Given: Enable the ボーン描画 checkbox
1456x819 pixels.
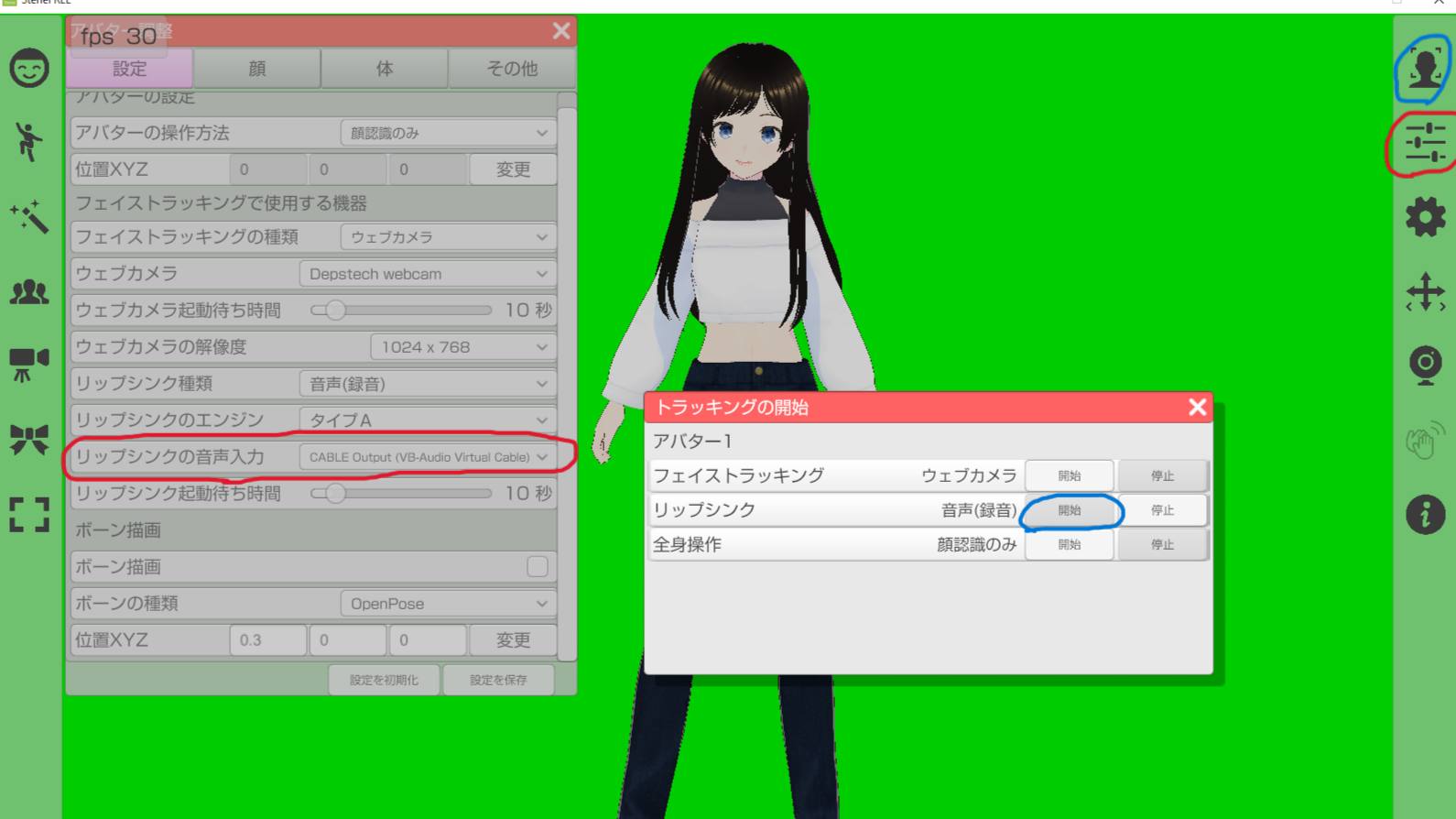Looking at the screenshot, I should [x=538, y=566].
